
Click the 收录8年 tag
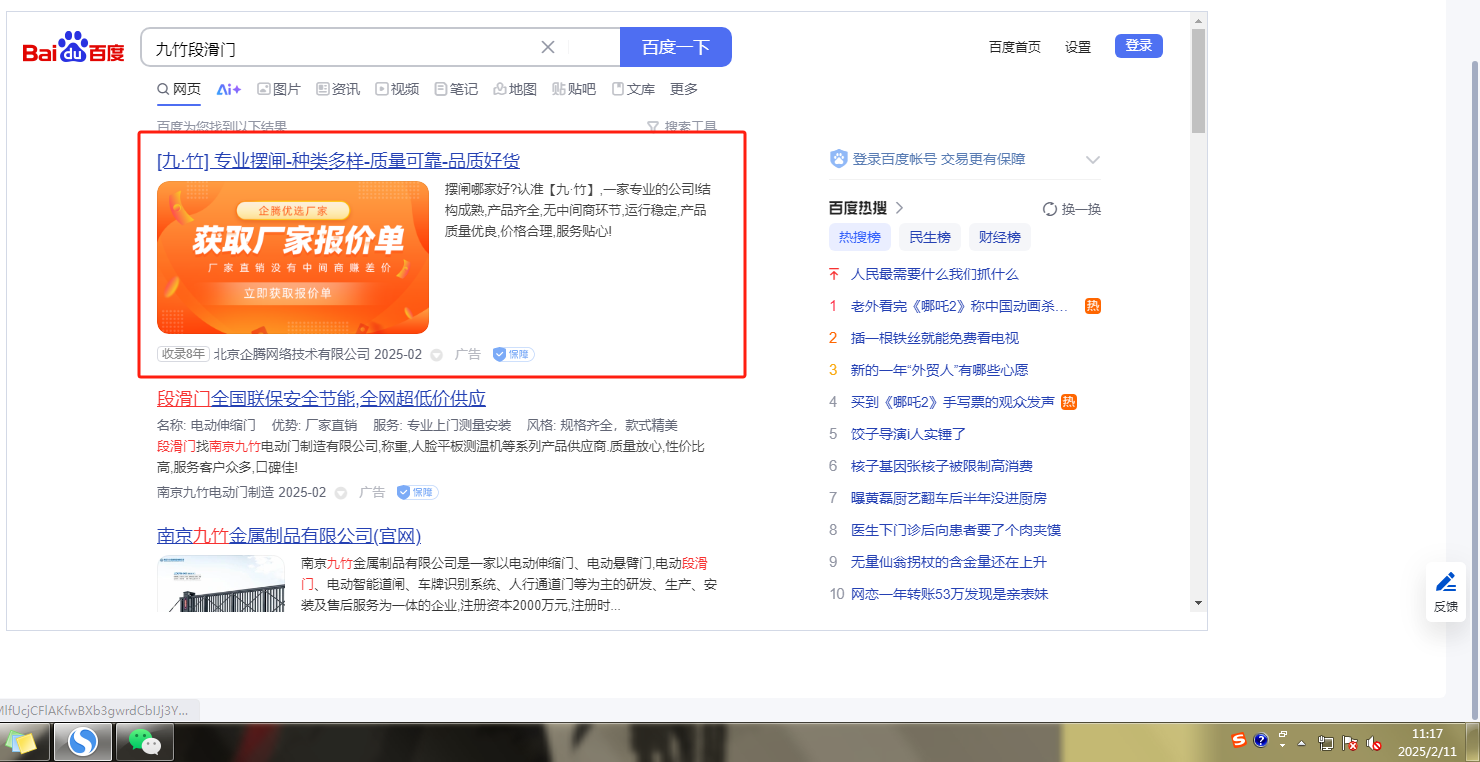(x=183, y=354)
